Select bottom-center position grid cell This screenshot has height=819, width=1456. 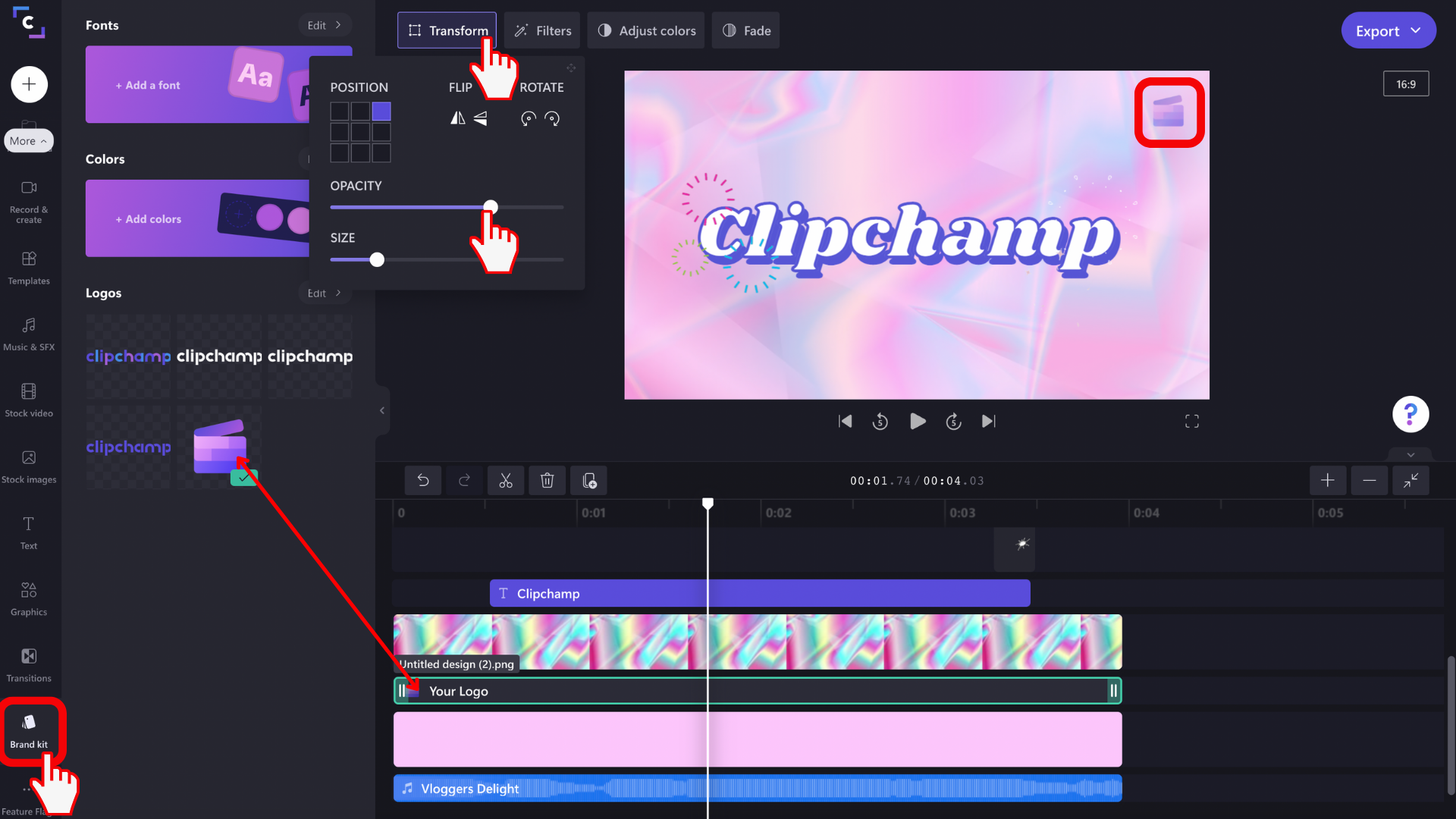(360, 152)
